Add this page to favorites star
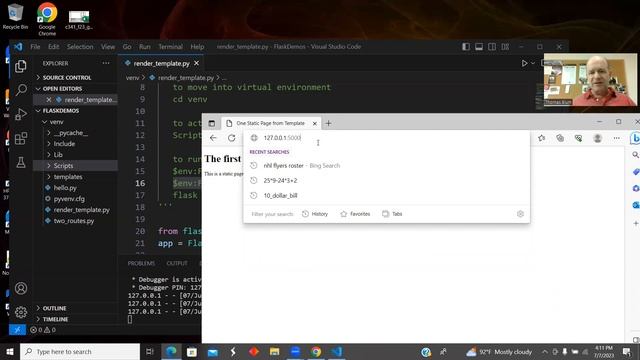Viewport: 640px width, 360px height. click(542, 138)
